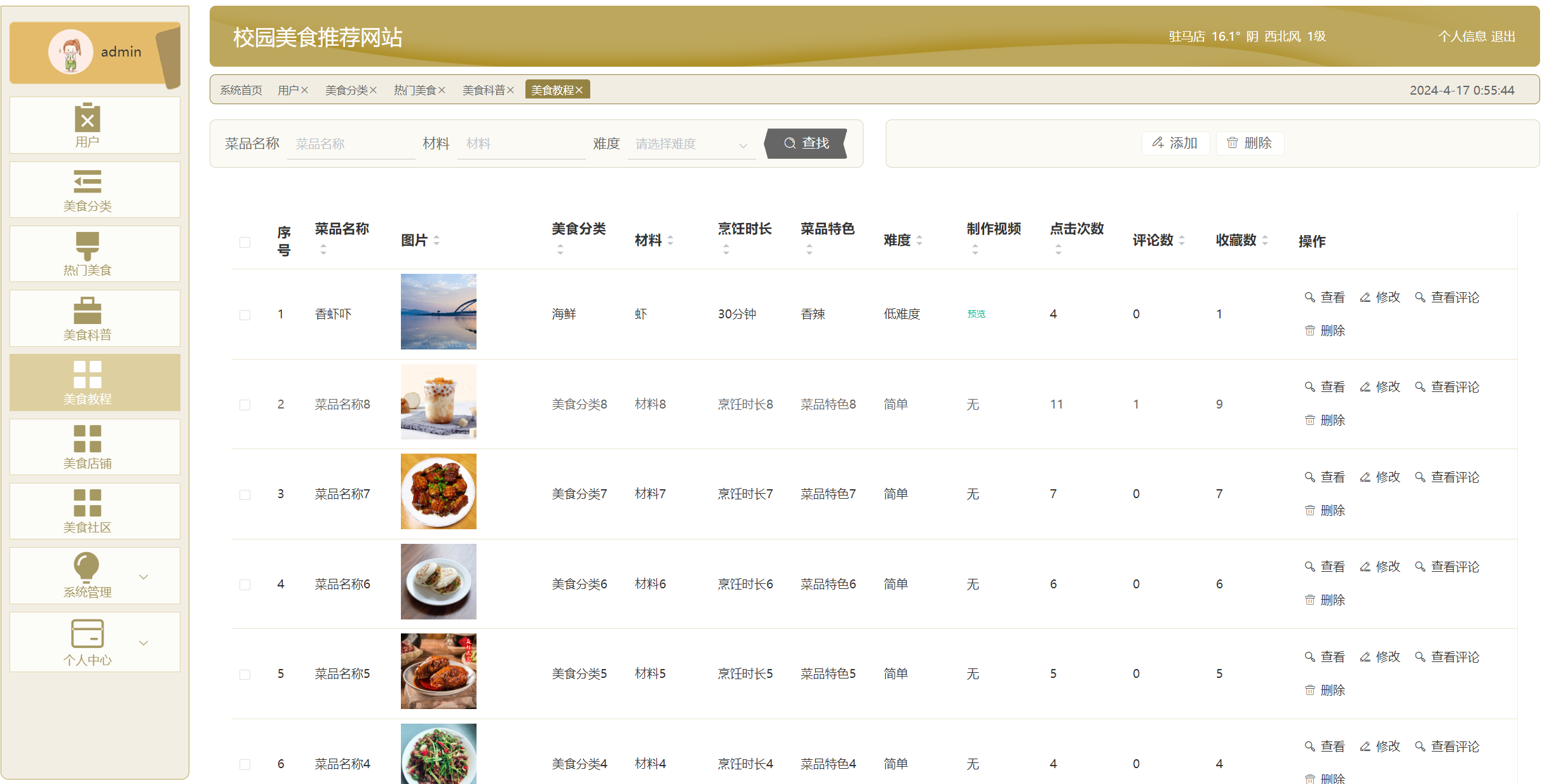1542x784 pixels.
Task: Close the 美食科普 tab
Action: click(511, 90)
